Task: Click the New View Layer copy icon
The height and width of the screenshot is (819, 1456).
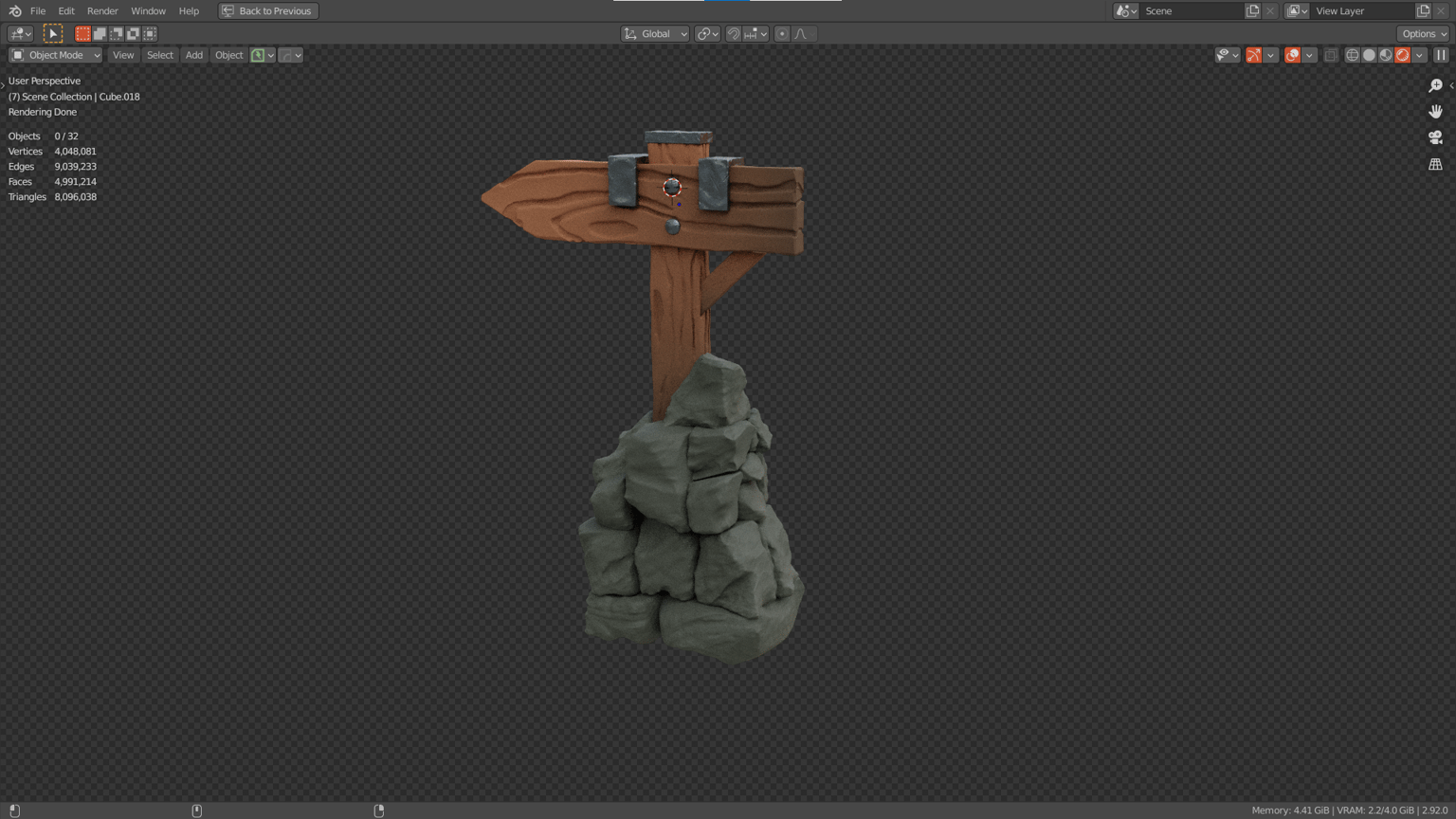Action: [1424, 10]
